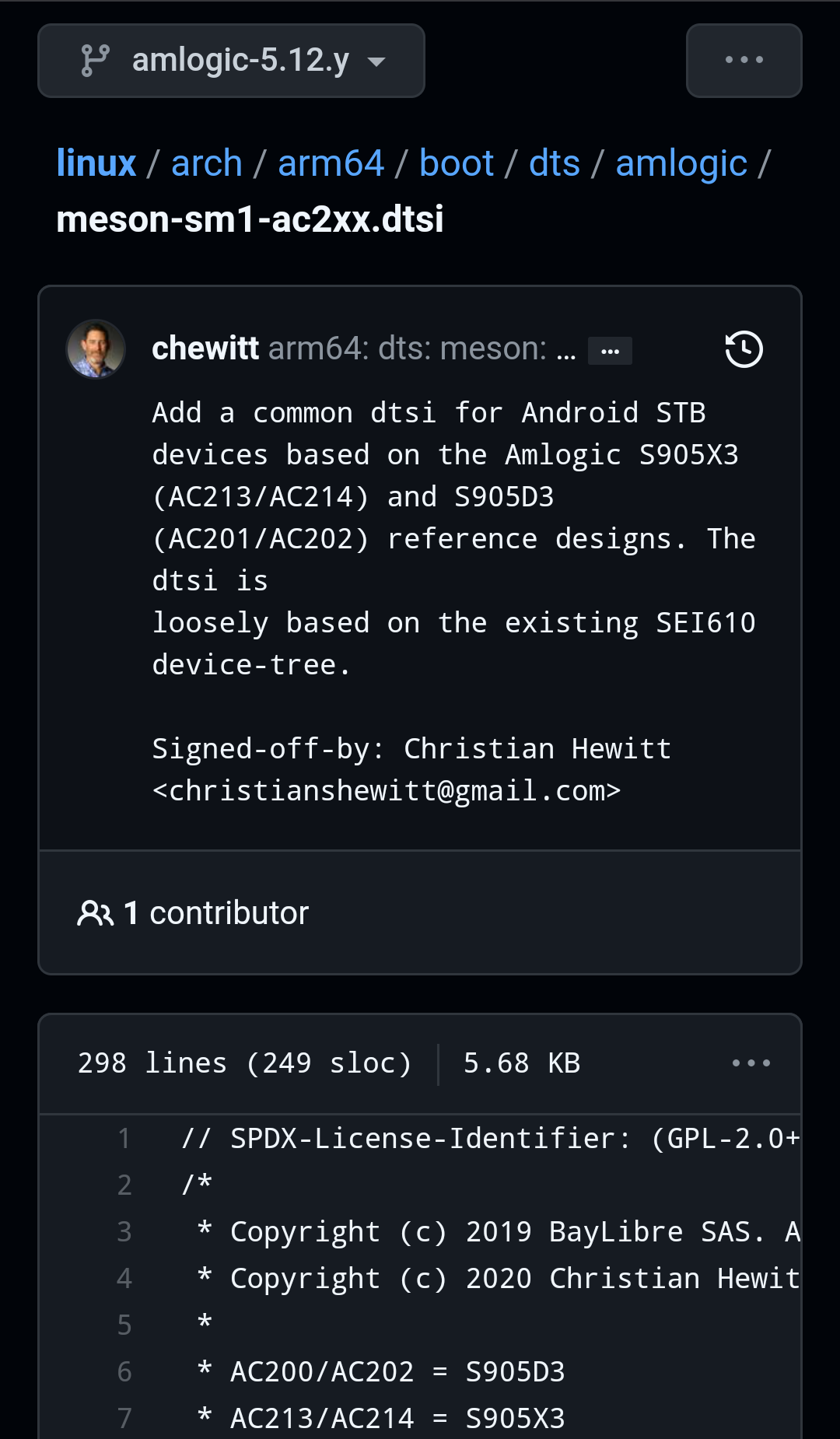Screen dimensions: 840x1439
Task: Open chewitt's user profile link
Action: (205, 348)
